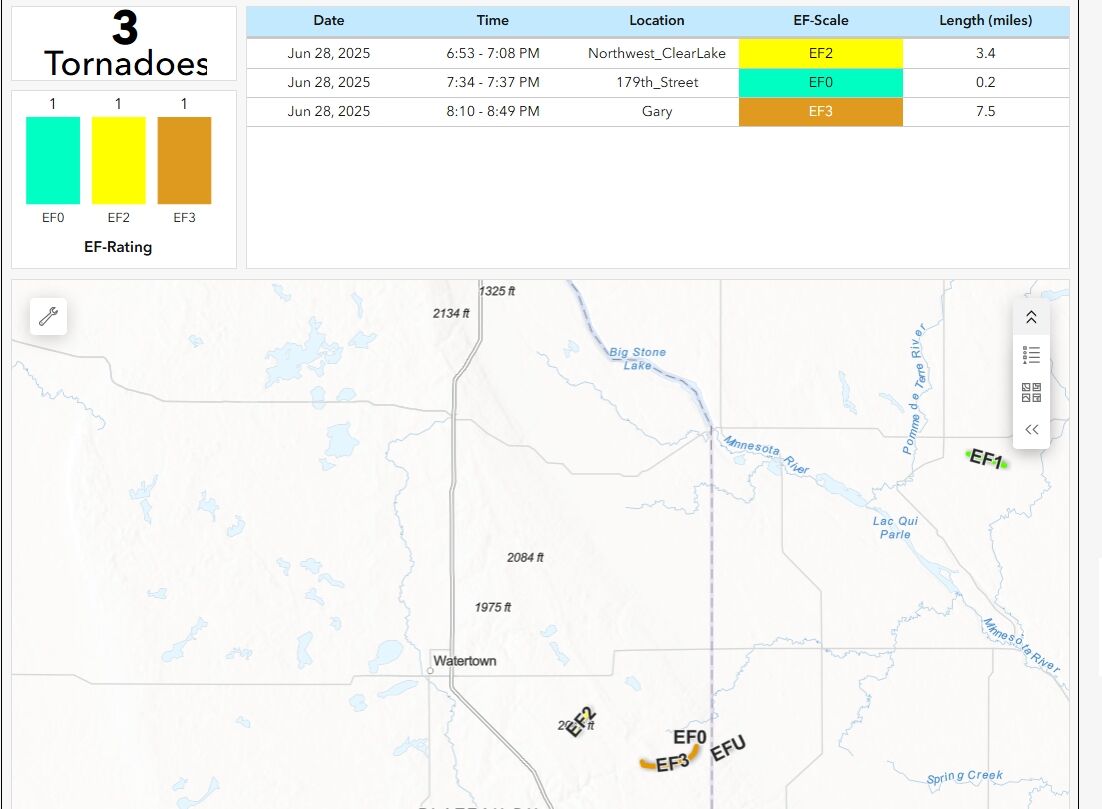Collapse map widgets with double up chevron

(1031, 317)
